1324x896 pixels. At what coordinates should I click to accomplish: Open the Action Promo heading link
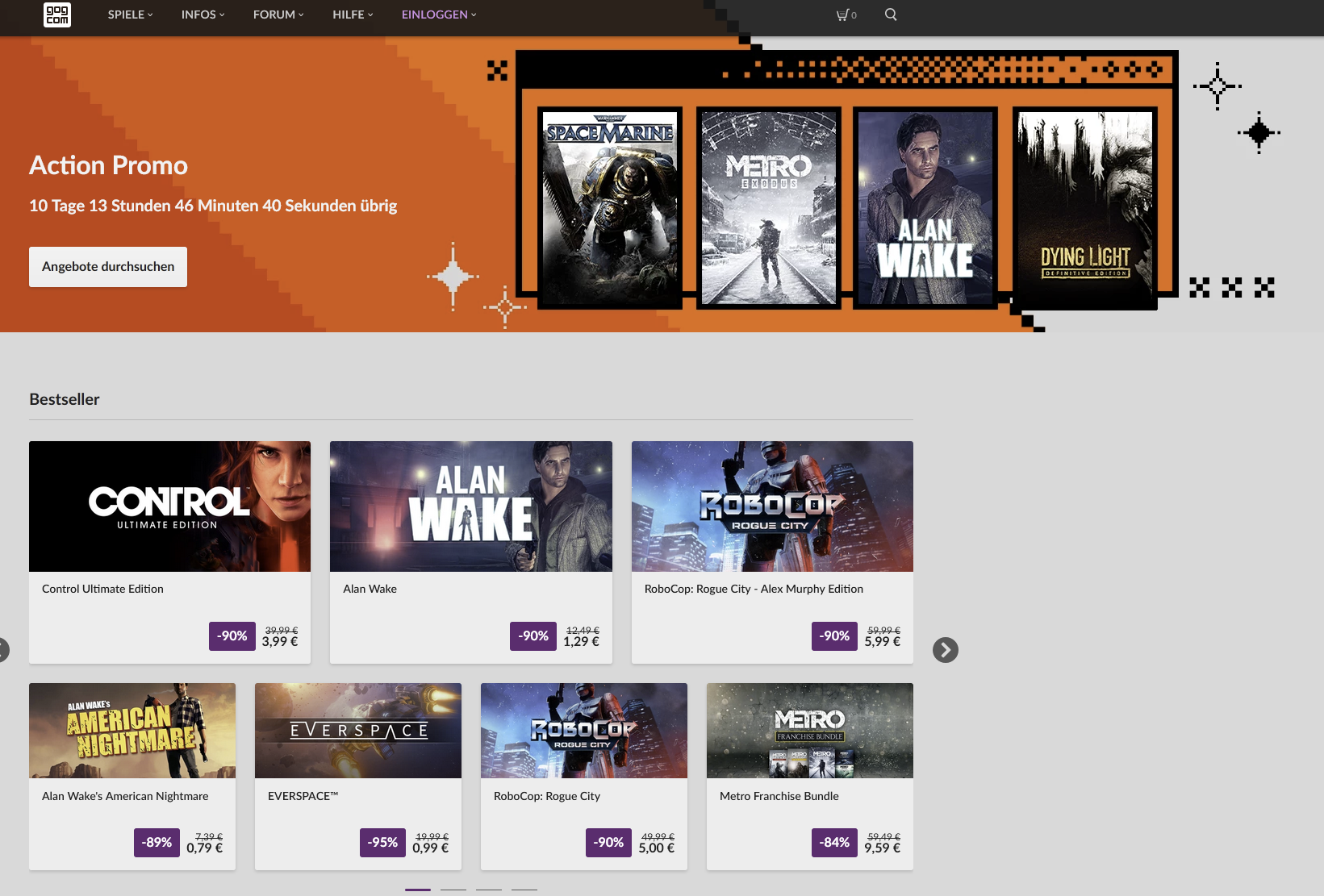pyautogui.click(x=108, y=165)
